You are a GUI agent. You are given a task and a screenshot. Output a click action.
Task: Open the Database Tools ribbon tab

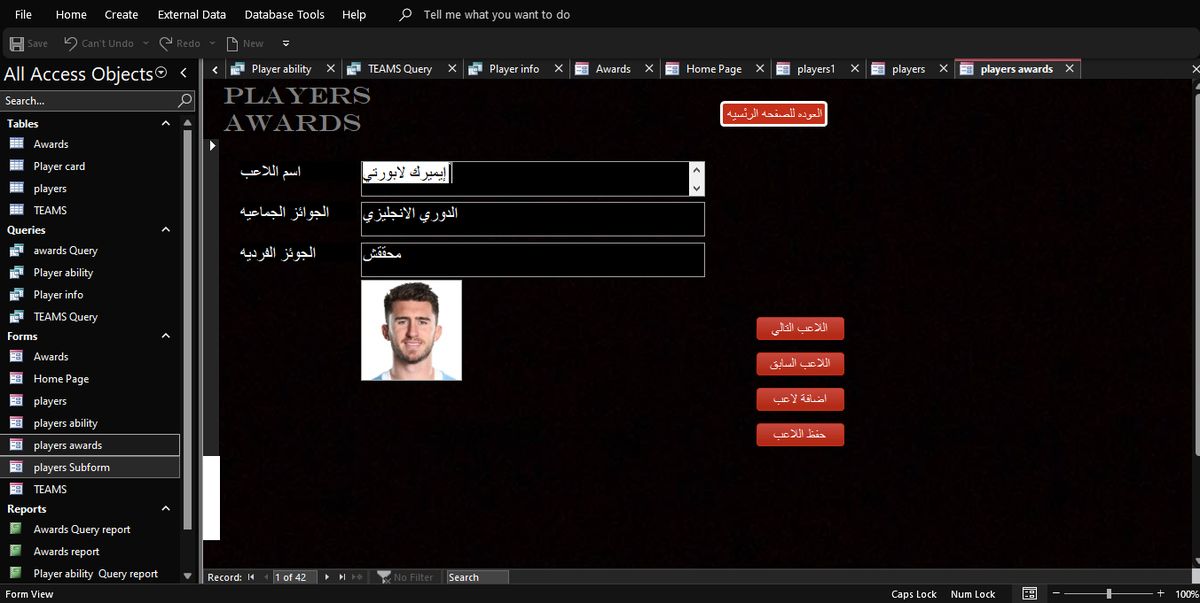(284, 15)
